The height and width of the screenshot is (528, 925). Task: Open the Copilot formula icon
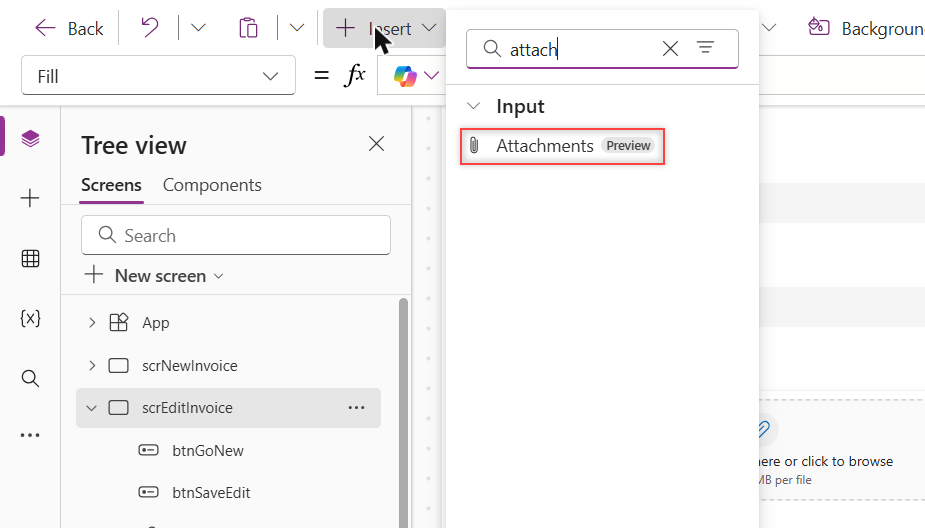pos(405,76)
